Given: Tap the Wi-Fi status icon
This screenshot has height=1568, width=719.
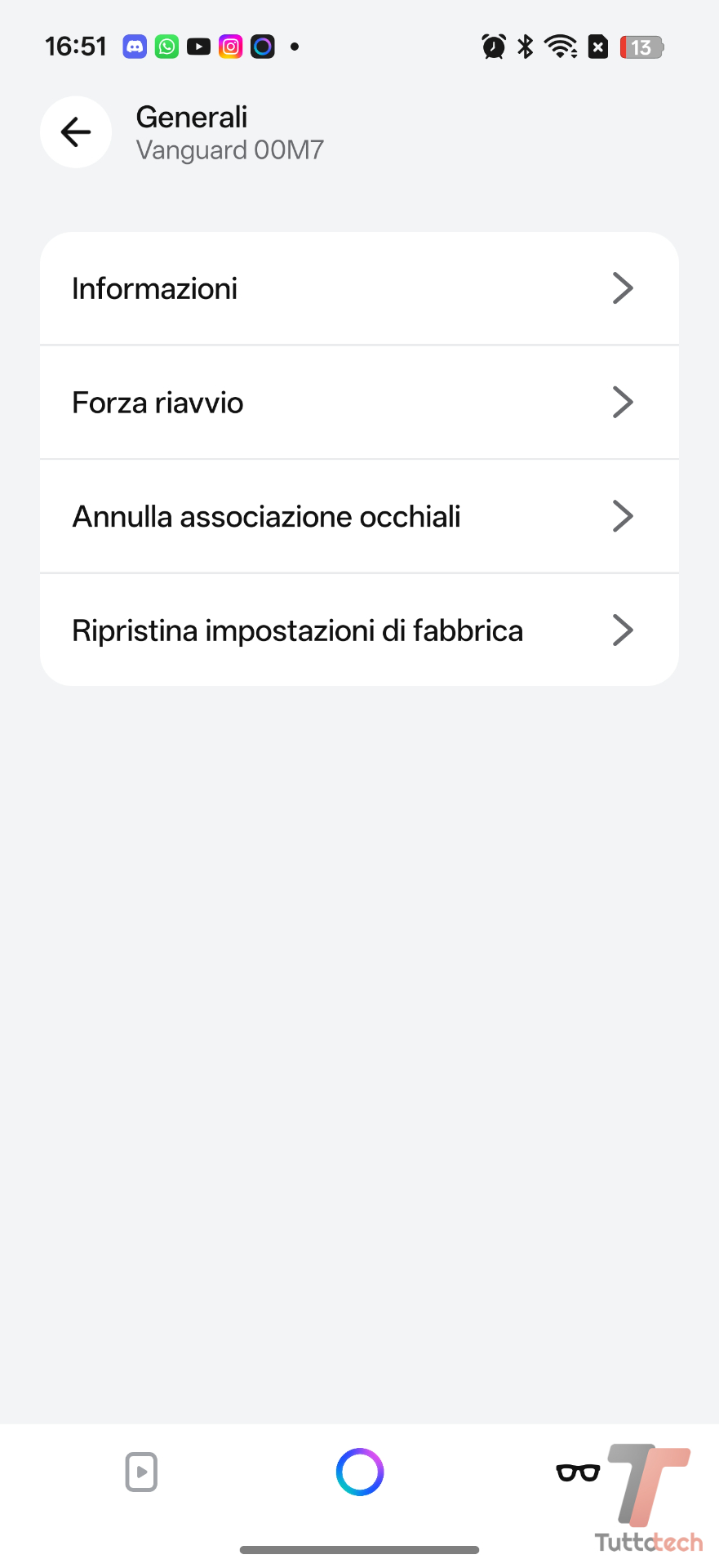Looking at the screenshot, I should [x=561, y=47].
